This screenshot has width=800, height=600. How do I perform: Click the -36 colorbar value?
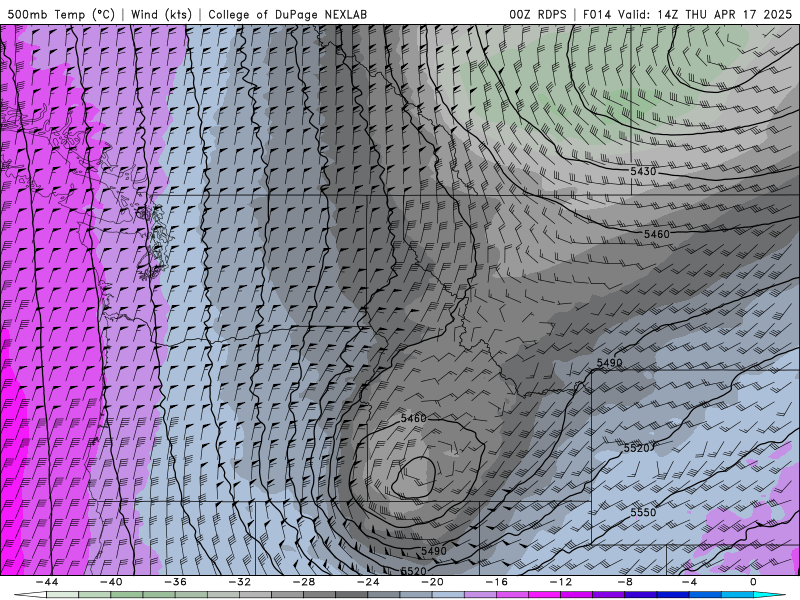tap(175, 582)
